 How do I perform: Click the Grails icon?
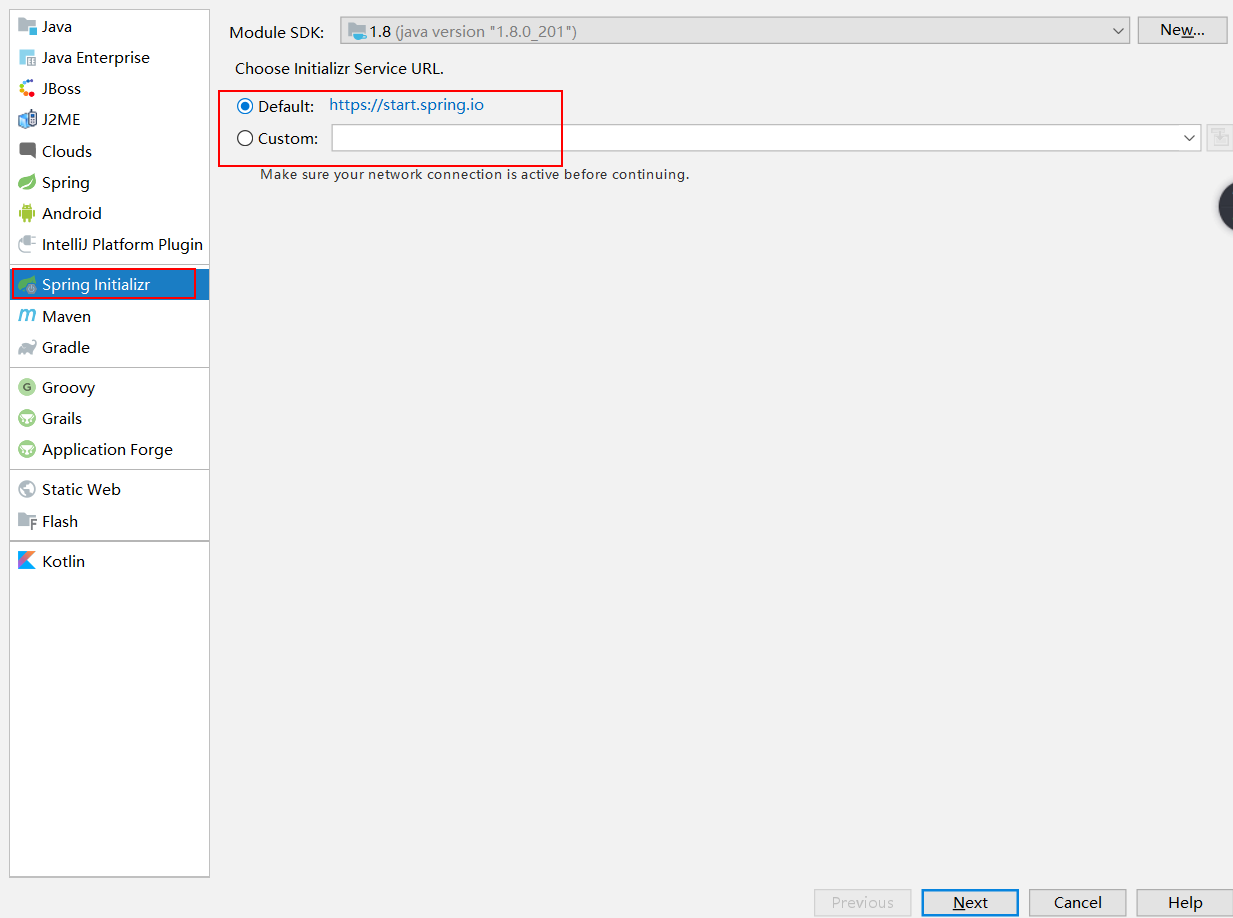27,418
